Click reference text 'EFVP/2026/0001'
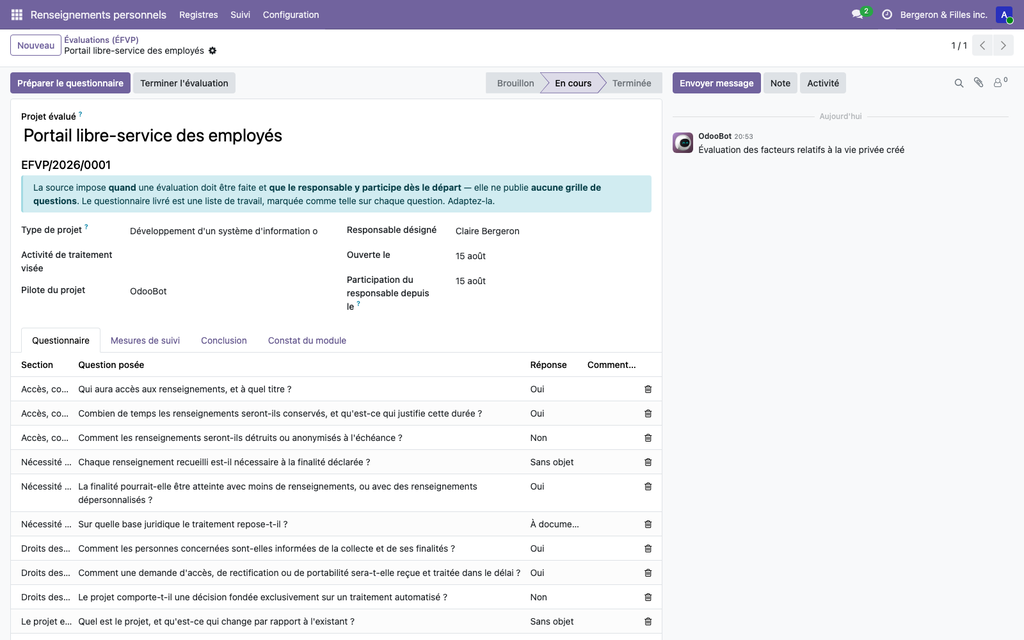Viewport: 1024px width, 640px height. (x=66, y=165)
